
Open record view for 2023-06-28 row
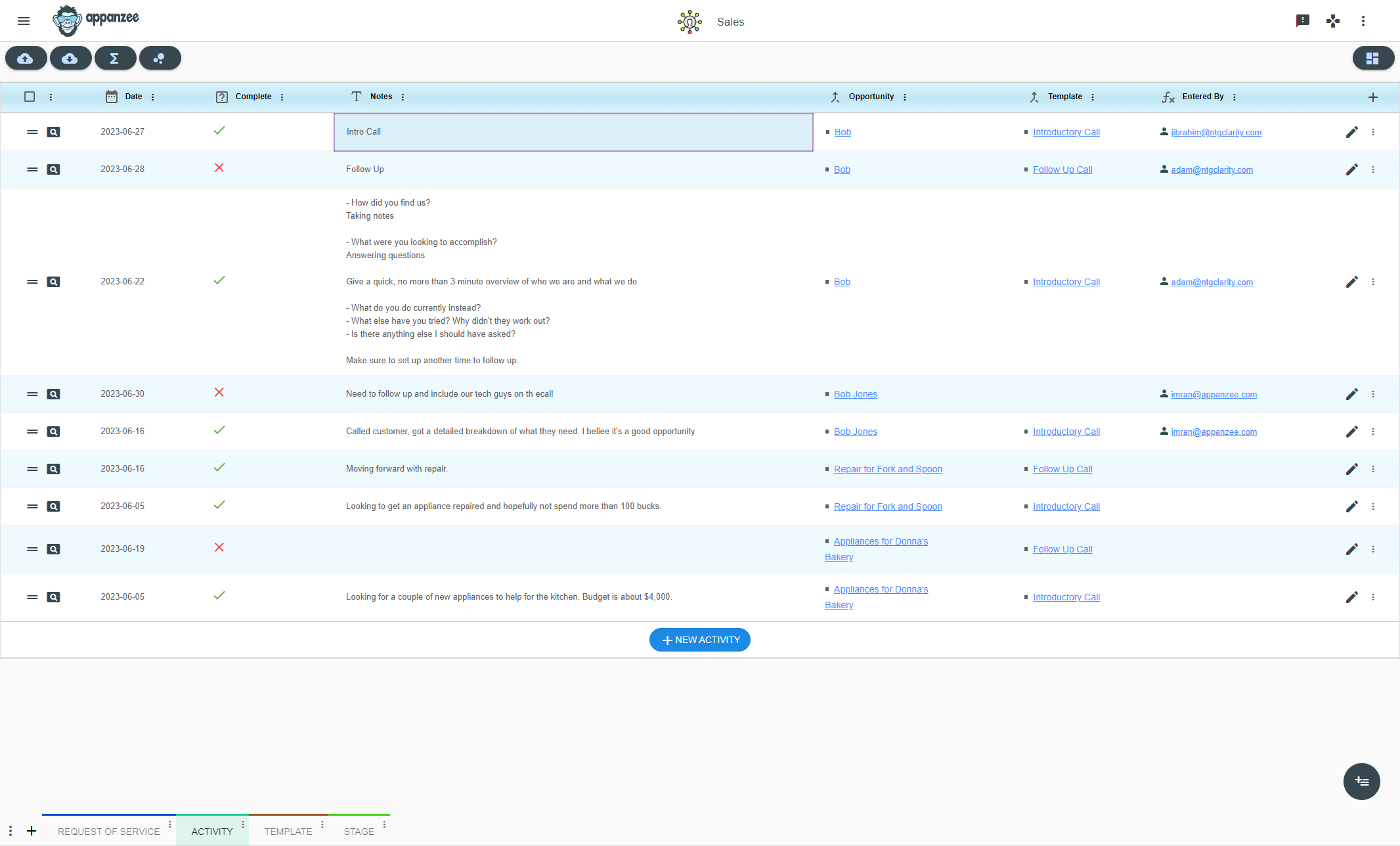tap(54, 169)
